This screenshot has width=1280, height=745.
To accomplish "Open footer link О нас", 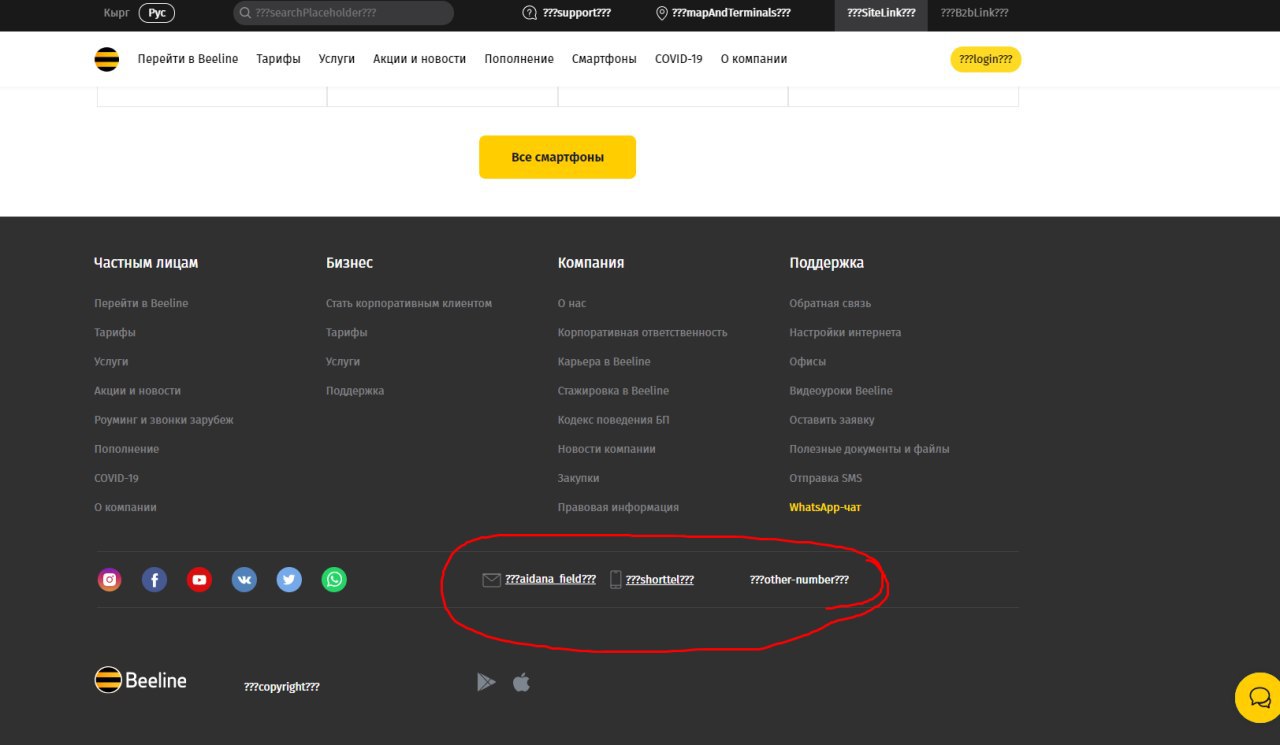I will click(x=572, y=303).
